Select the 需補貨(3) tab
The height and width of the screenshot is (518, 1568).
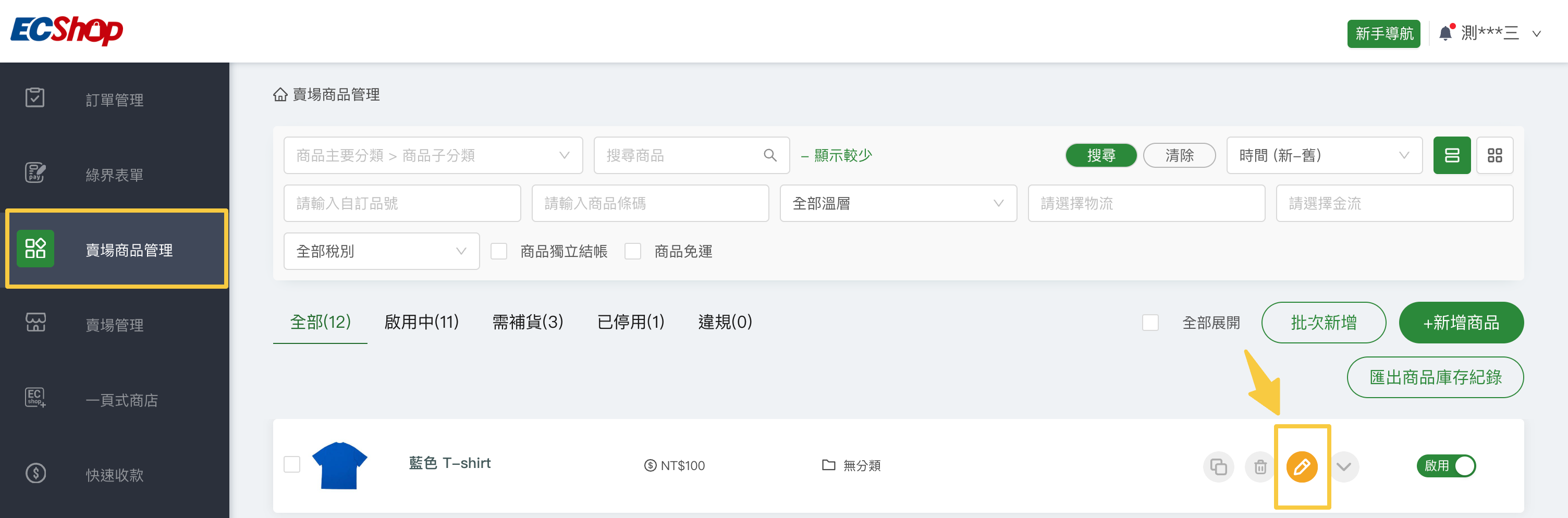coord(528,322)
